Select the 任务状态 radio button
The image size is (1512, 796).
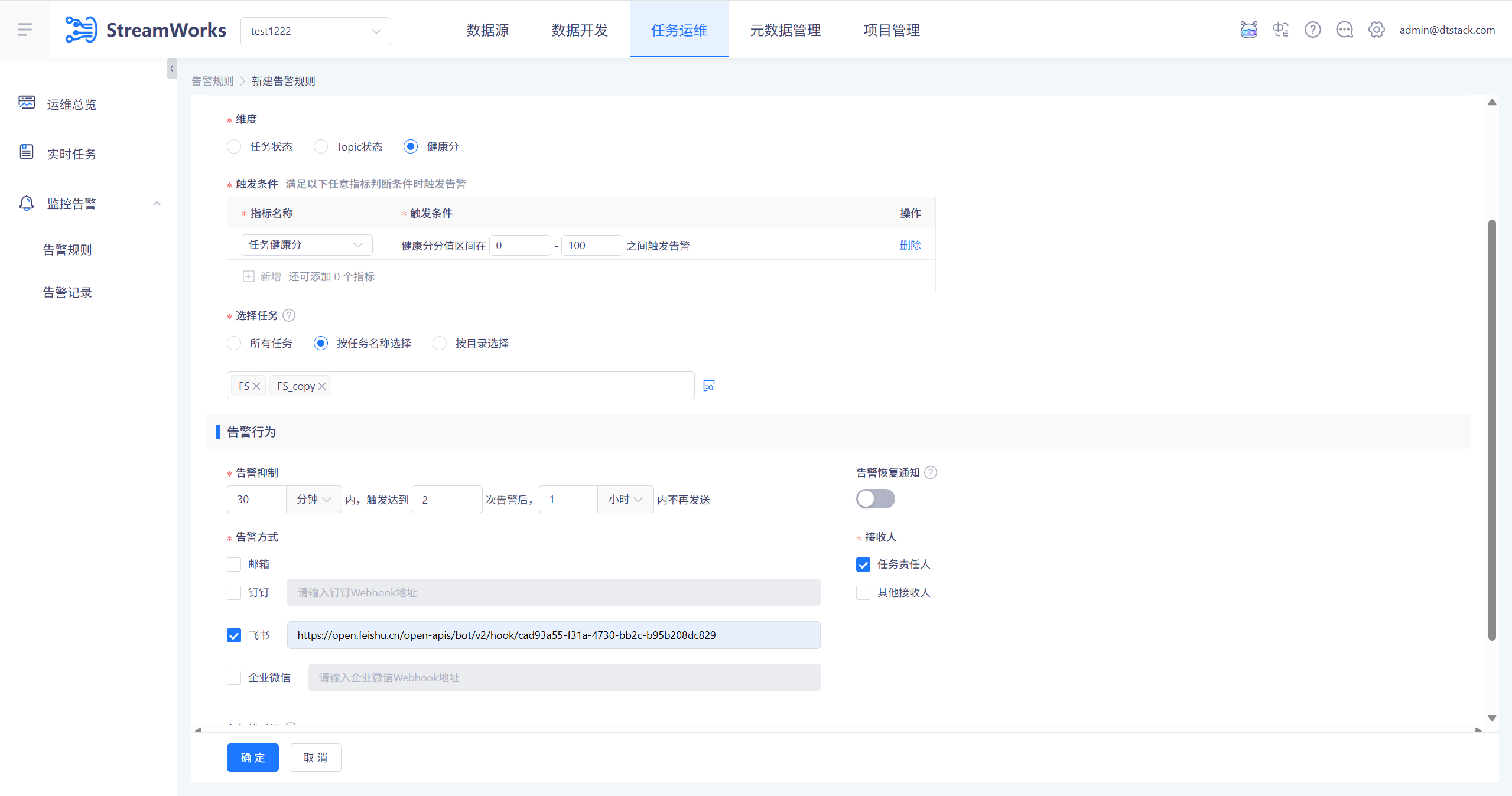pos(234,146)
